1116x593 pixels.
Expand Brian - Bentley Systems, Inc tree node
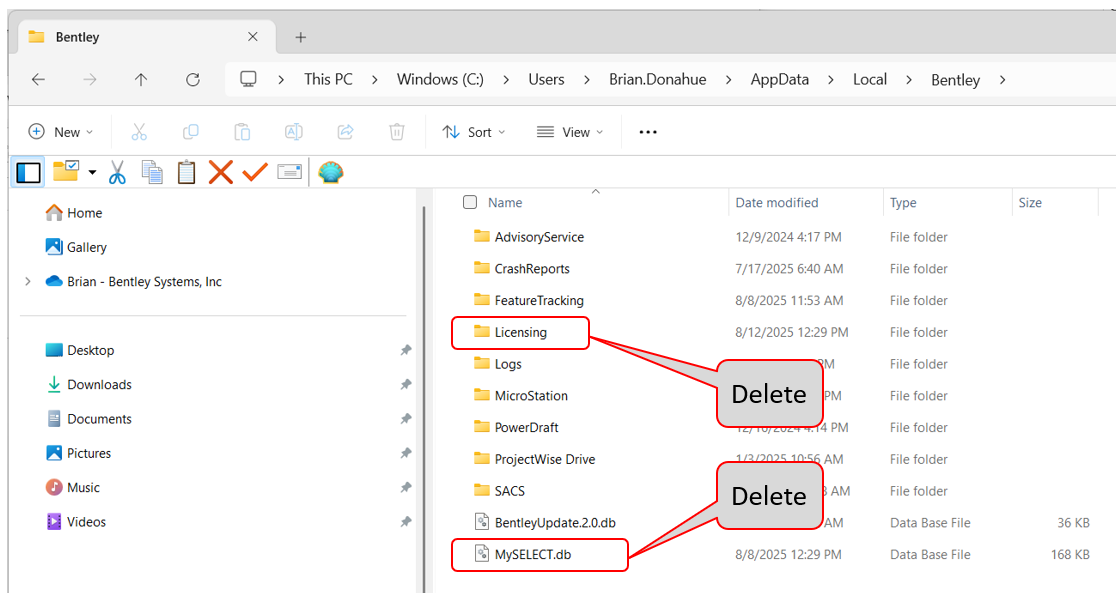pos(28,282)
